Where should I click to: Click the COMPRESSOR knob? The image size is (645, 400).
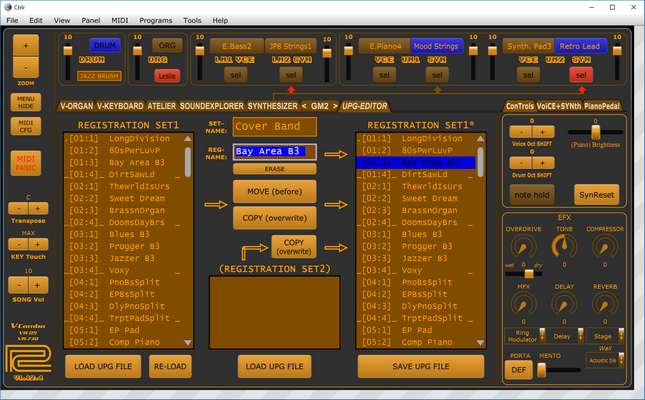click(x=604, y=247)
